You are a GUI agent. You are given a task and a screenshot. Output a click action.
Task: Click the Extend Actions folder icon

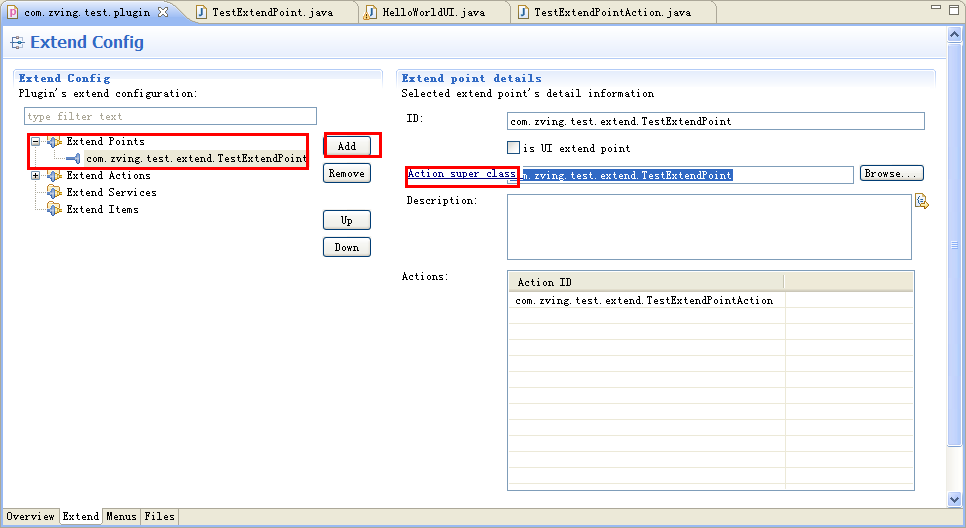click(x=54, y=176)
